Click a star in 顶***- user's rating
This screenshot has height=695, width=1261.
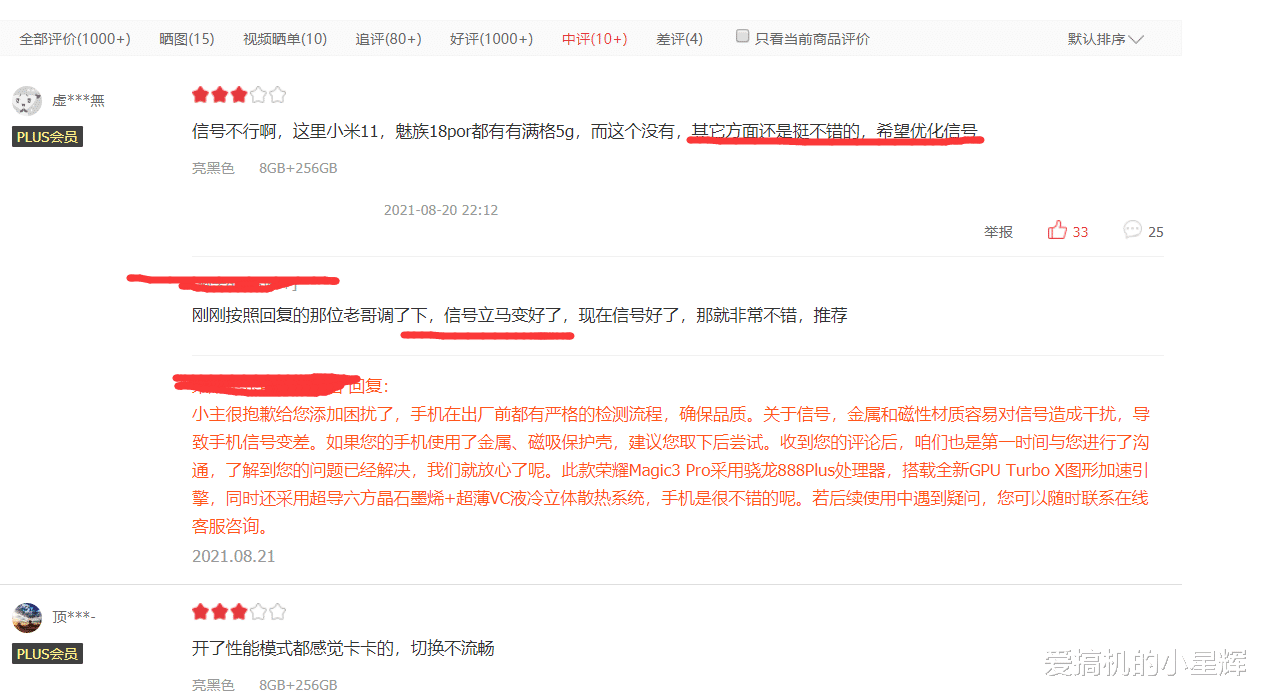coord(220,611)
